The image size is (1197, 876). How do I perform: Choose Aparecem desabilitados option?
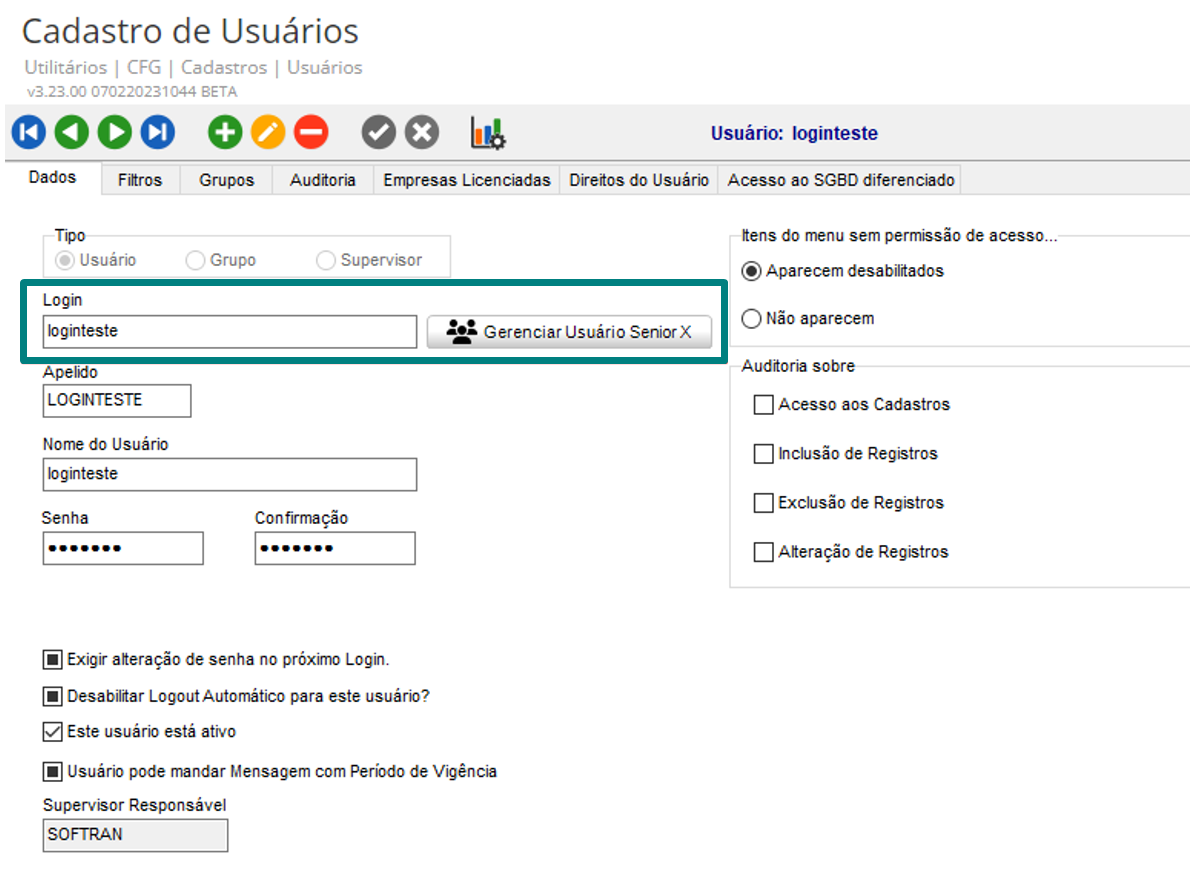[751, 272]
